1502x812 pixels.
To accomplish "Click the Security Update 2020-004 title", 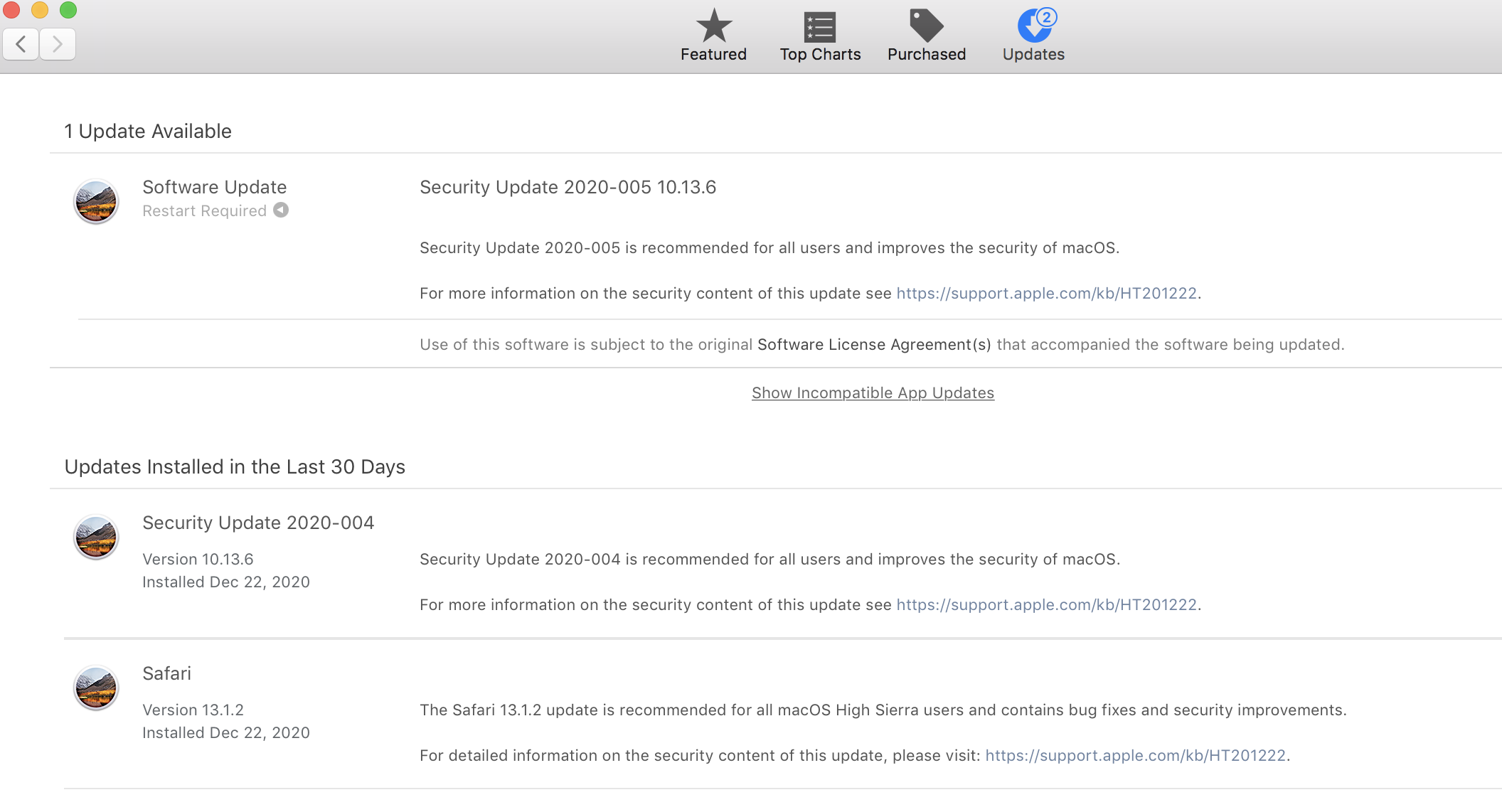I will [258, 523].
